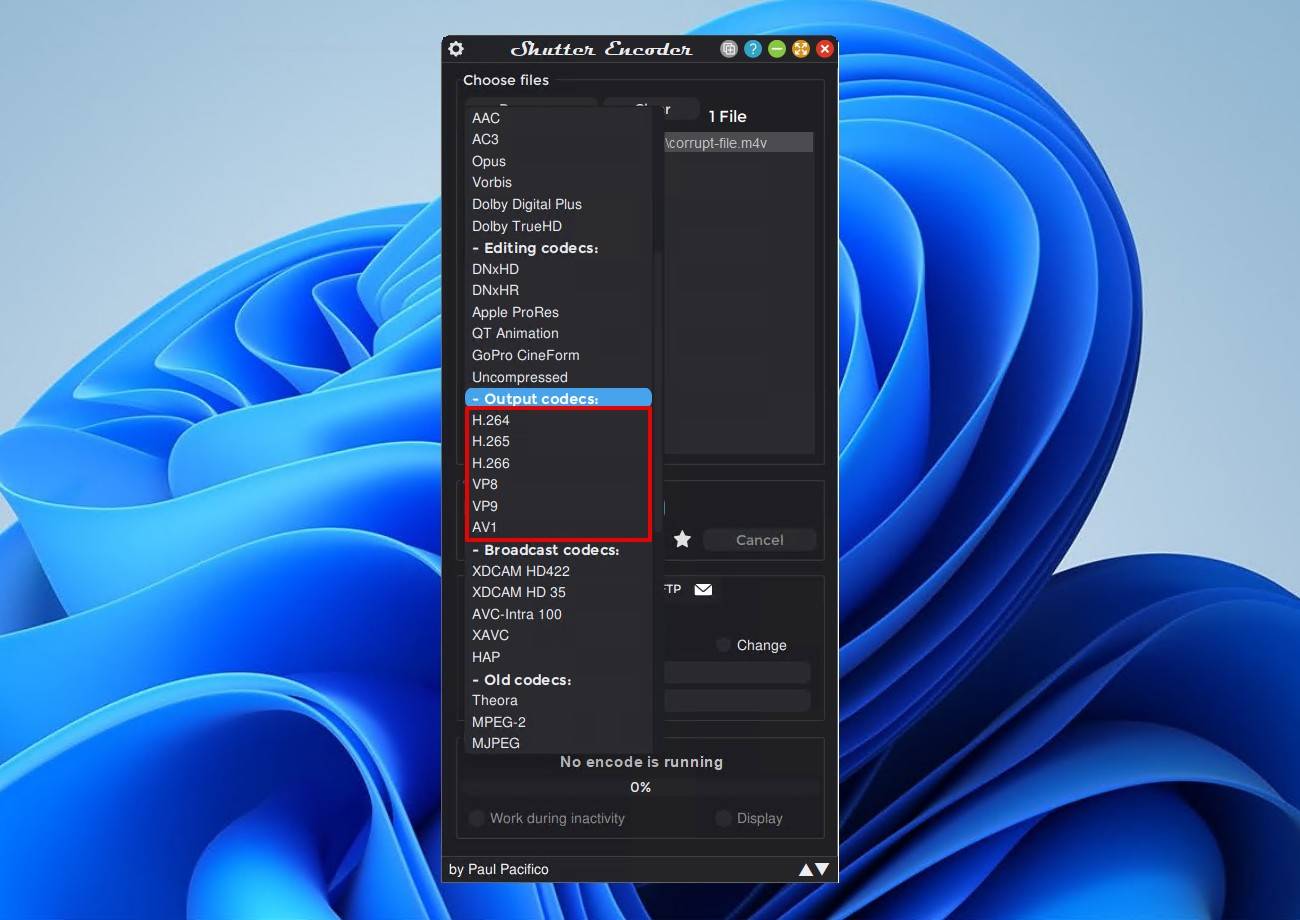1300x920 pixels.
Task: Click the first destination field below Change
Action: point(736,672)
